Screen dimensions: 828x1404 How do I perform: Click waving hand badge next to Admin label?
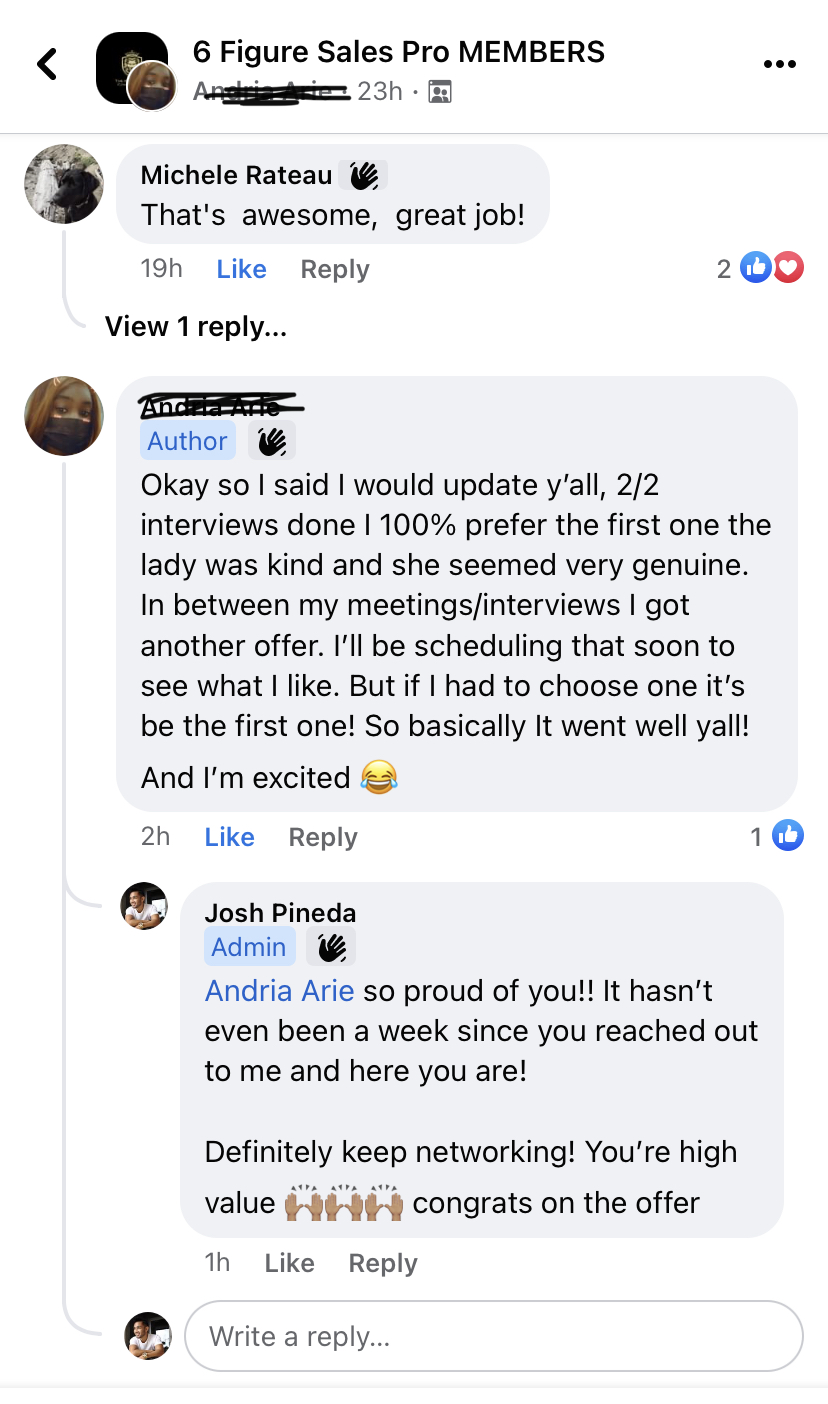(x=331, y=947)
